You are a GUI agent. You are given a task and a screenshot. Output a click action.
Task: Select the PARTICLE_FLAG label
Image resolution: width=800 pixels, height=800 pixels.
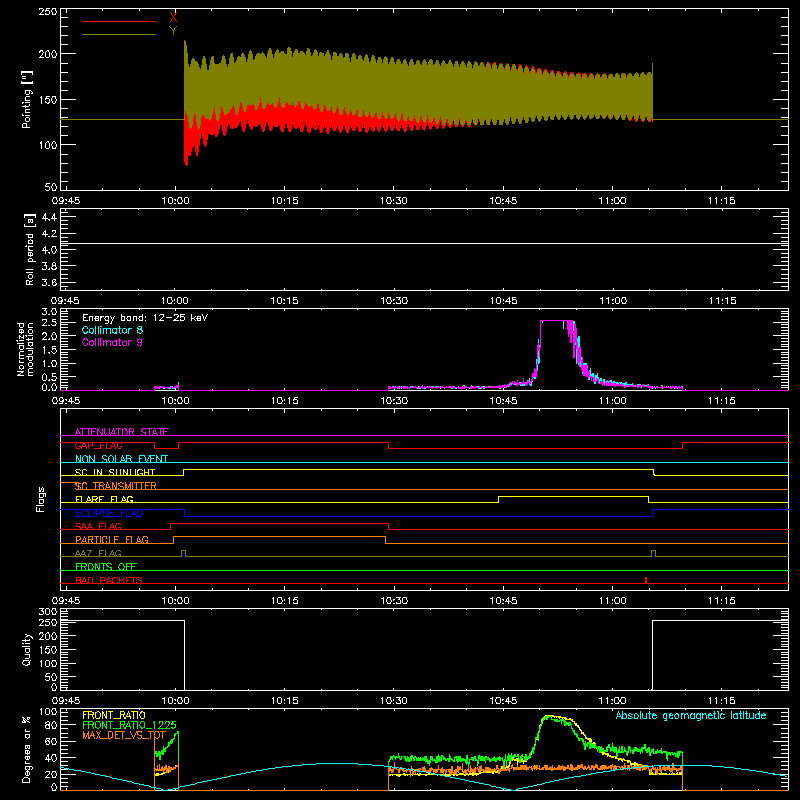112,539
